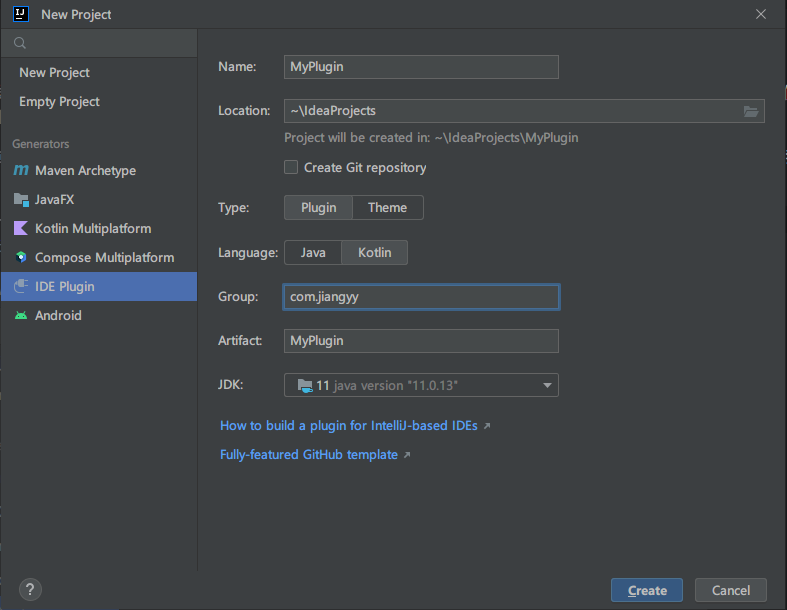The width and height of the screenshot is (787, 610).
Task: Click the Kotlin Multiplatform logo icon
Action: [x=21, y=228]
